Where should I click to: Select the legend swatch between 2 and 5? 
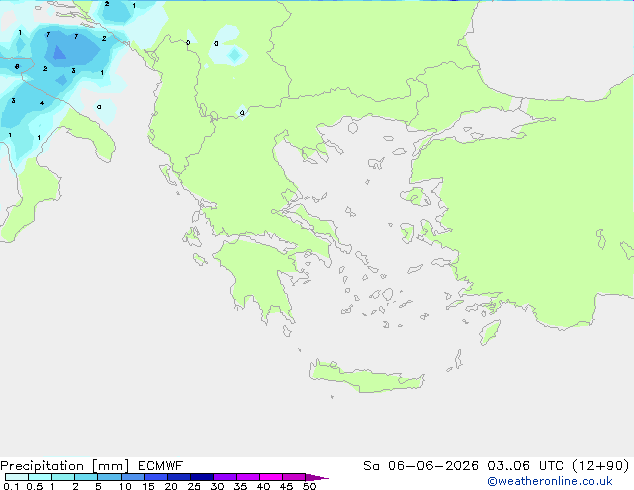pyautogui.click(x=86, y=477)
